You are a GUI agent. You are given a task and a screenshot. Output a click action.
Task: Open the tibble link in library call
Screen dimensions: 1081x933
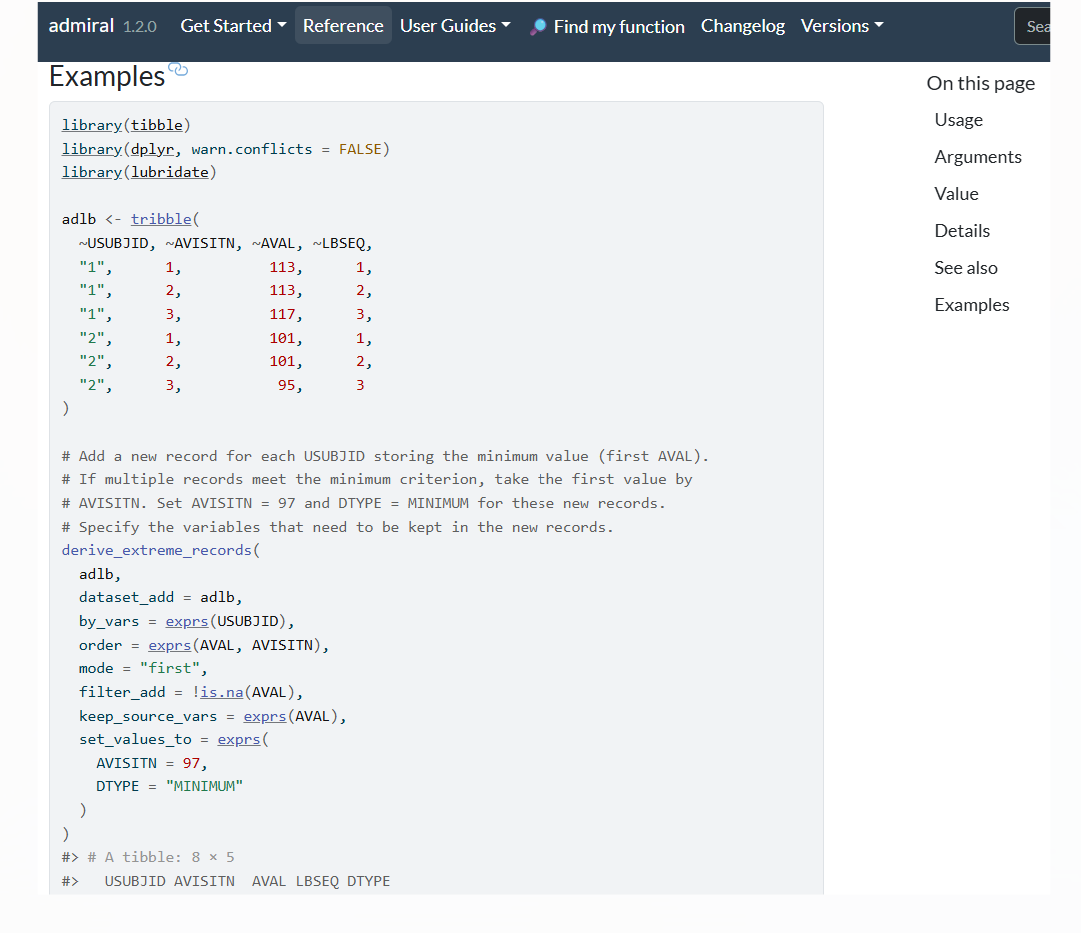(x=157, y=125)
